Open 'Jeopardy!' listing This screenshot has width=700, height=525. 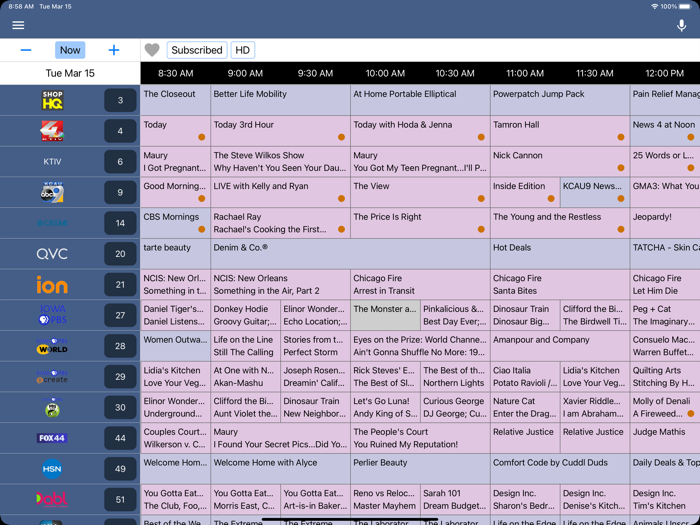665,223
